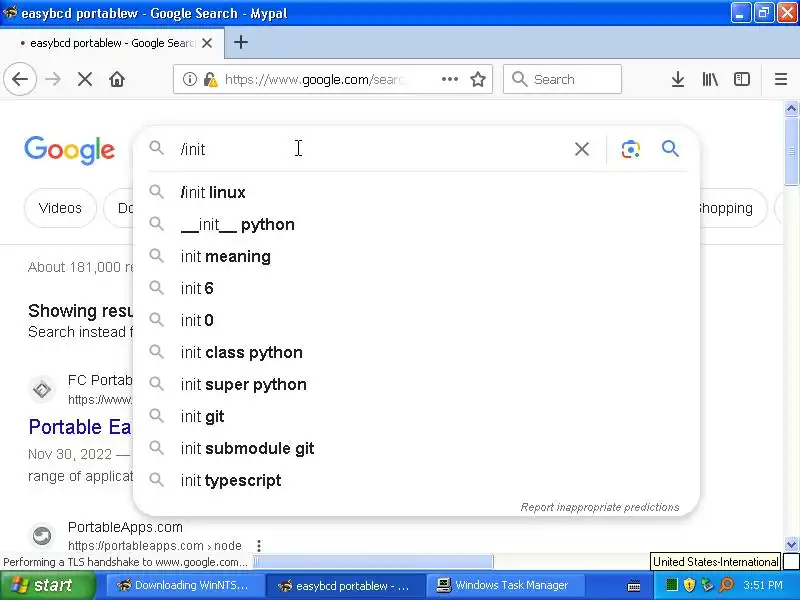
Task: Click the lock with warning icon
Action: pos(210,79)
